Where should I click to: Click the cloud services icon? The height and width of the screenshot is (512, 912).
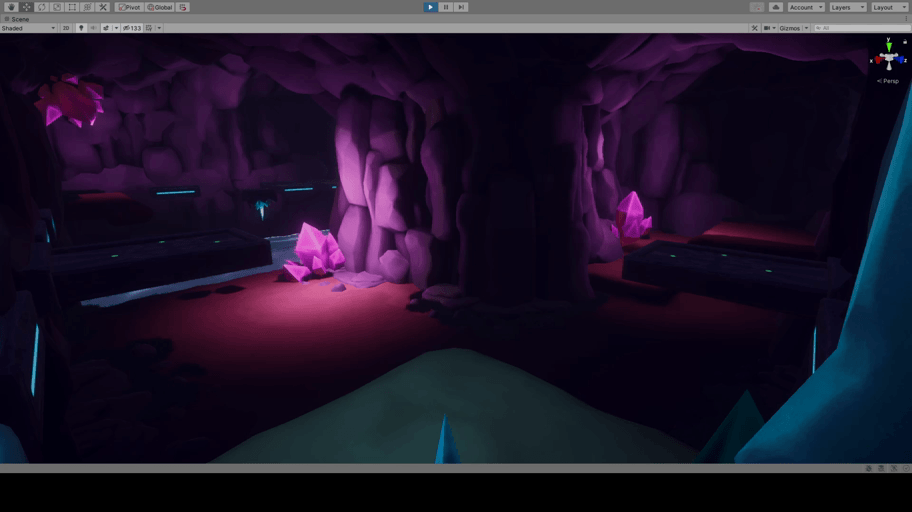click(775, 7)
